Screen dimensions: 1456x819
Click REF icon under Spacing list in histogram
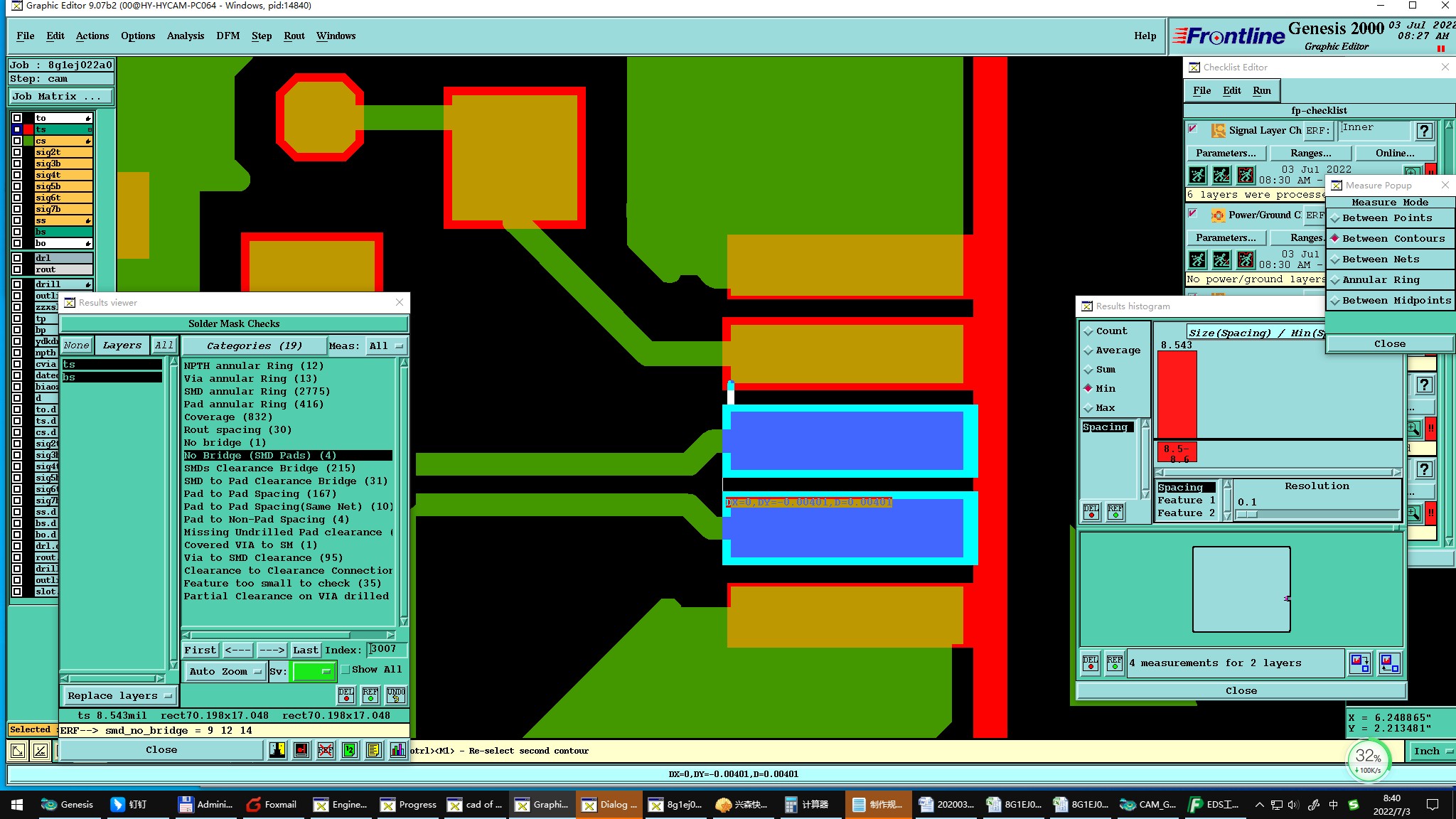coord(1115,511)
